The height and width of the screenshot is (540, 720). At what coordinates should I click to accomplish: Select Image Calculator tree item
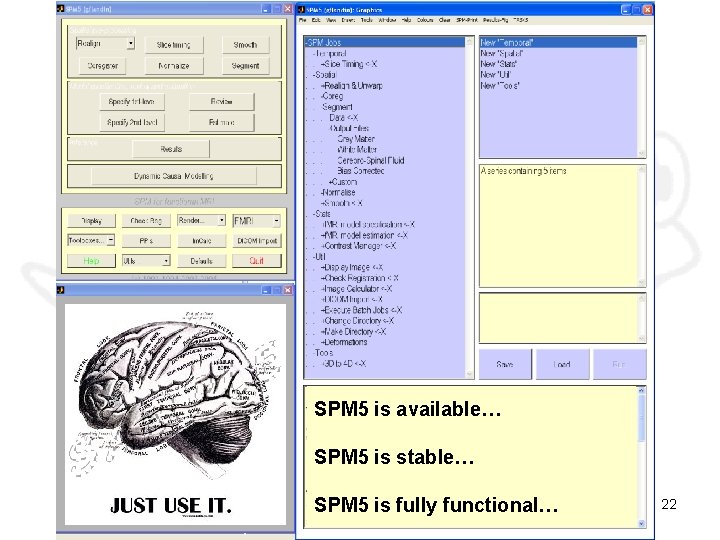pyautogui.click(x=357, y=289)
